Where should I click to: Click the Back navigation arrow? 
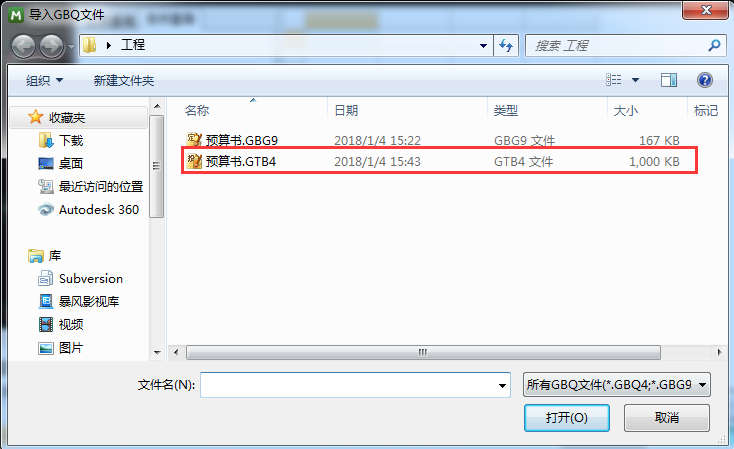pyautogui.click(x=23, y=46)
